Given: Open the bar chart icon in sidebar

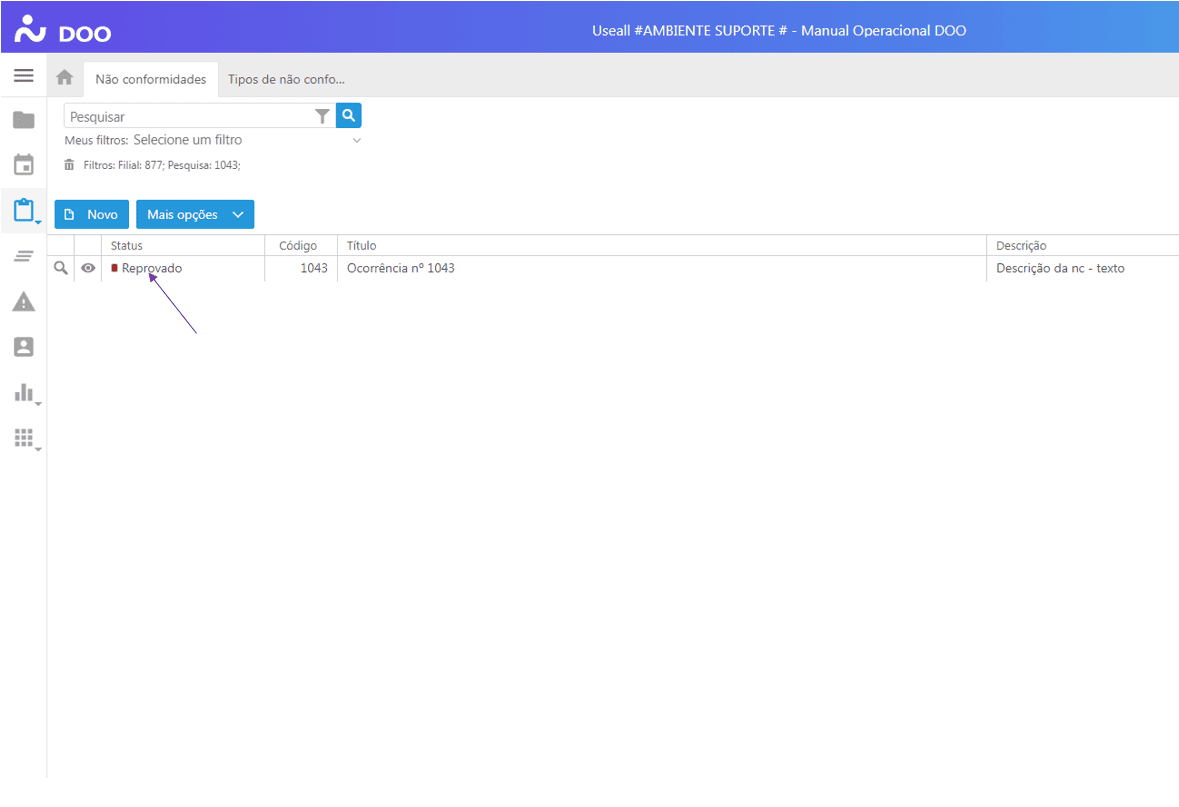Looking at the screenshot, I should point(25,392).
